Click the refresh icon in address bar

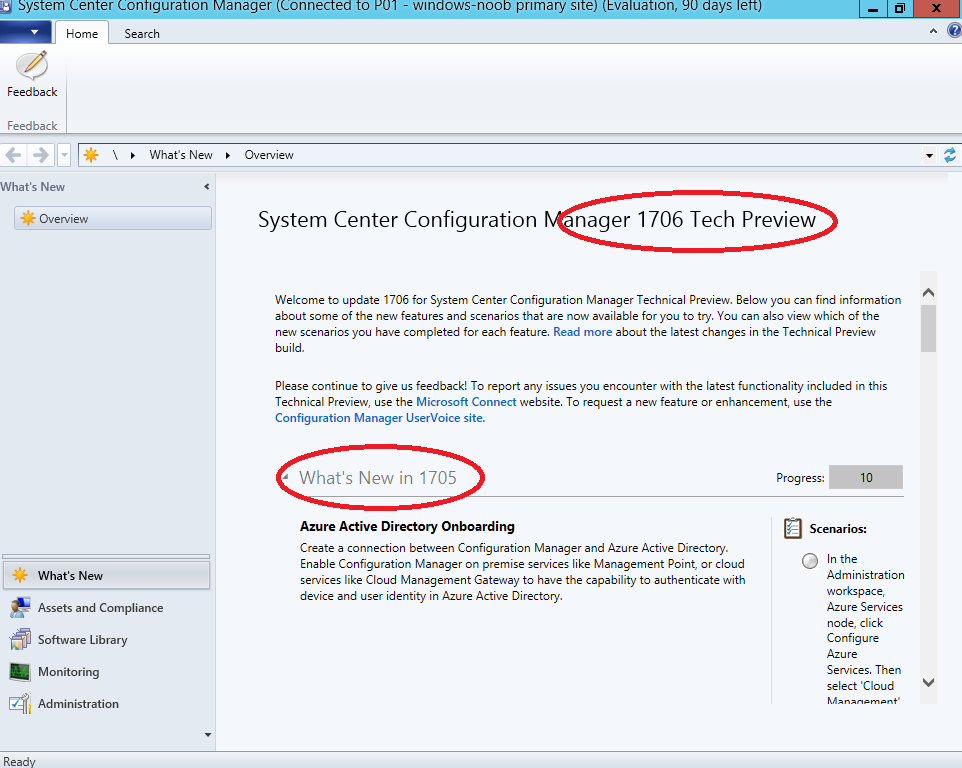pos(950,155)
